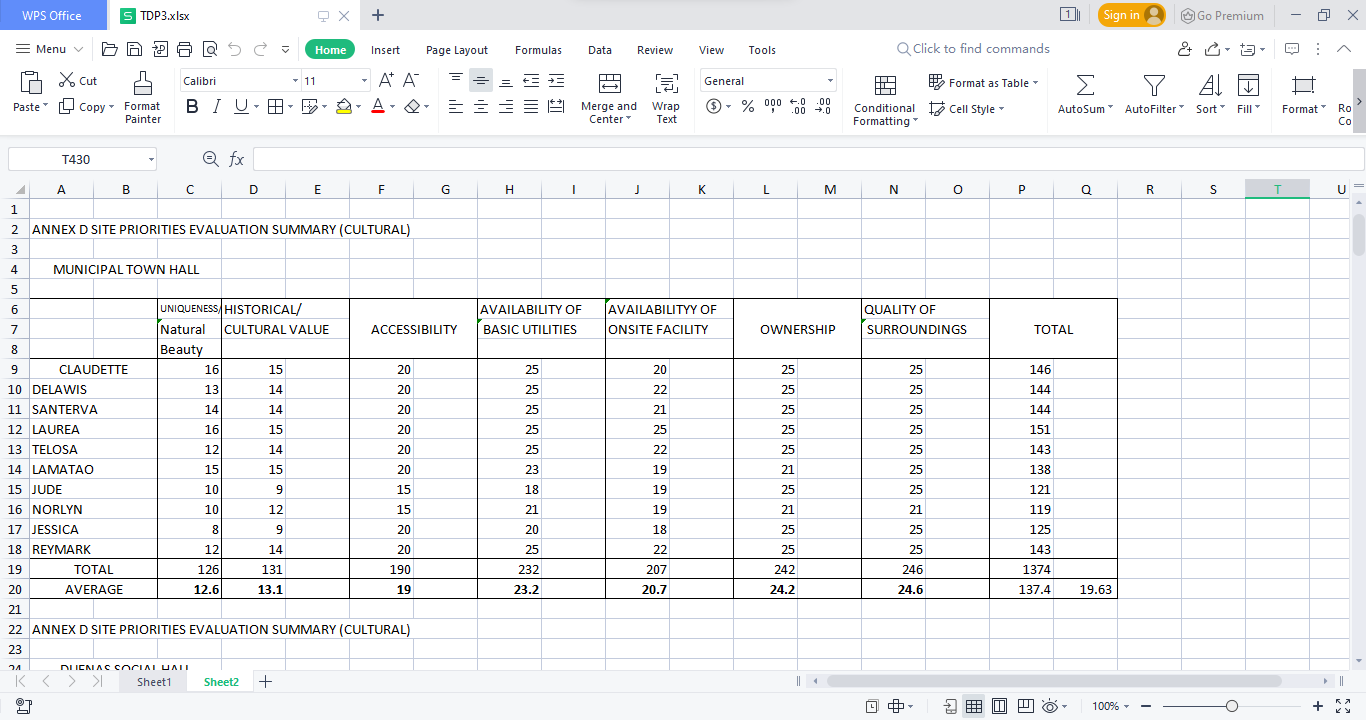Open the Formulas ribbon tab
Viewport: 1366px width, 720px height.
coord(538,50)
